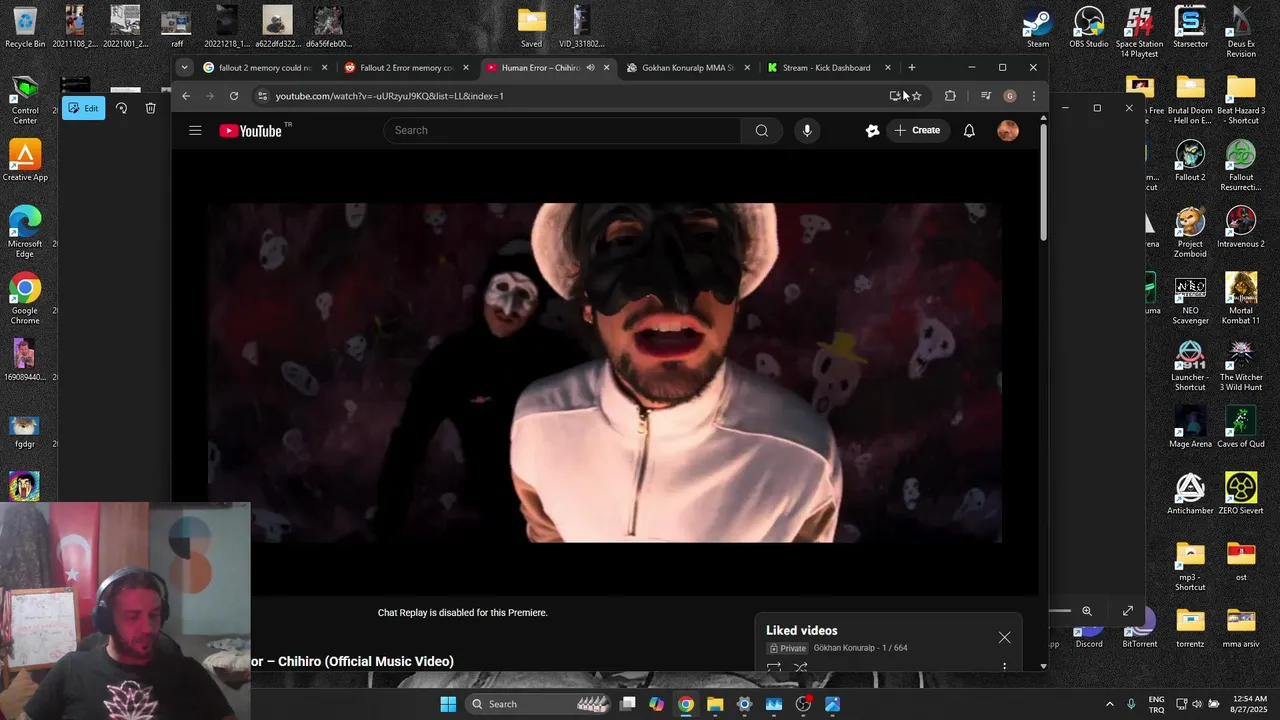Focus the YouTube search field
This screenshot has width=1280, height=720.
tap(563, 130)
